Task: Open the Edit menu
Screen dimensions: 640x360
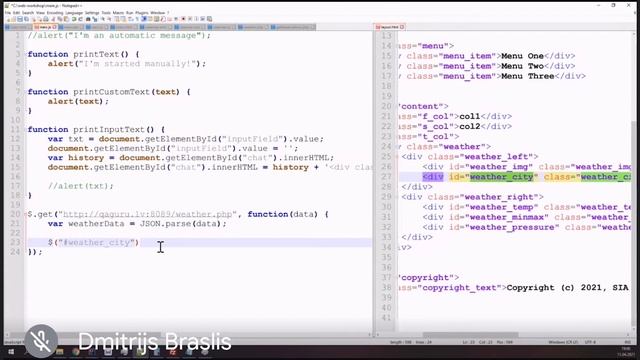Action: tap(16, 13)
